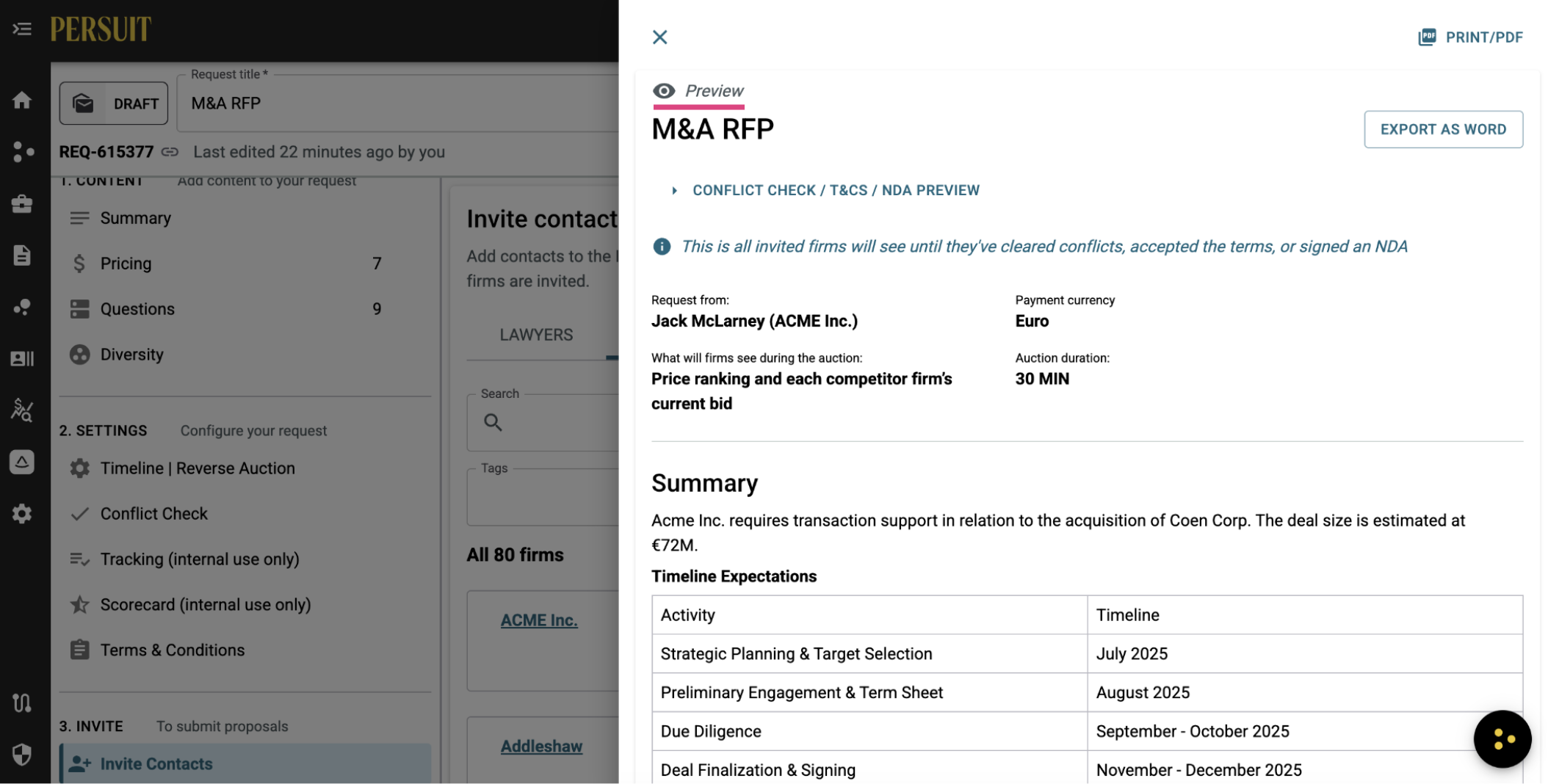
Task: Open the document icon in sidebar
Action: [22, 255]
